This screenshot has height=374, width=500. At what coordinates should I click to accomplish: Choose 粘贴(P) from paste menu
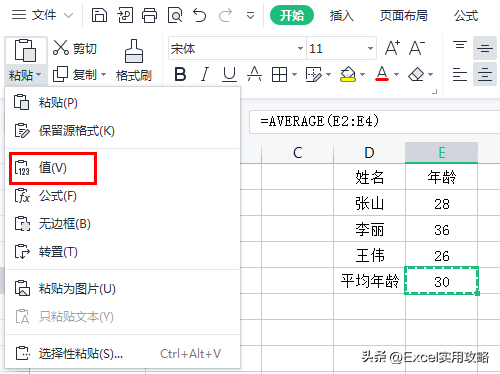(x=123, y=102)
